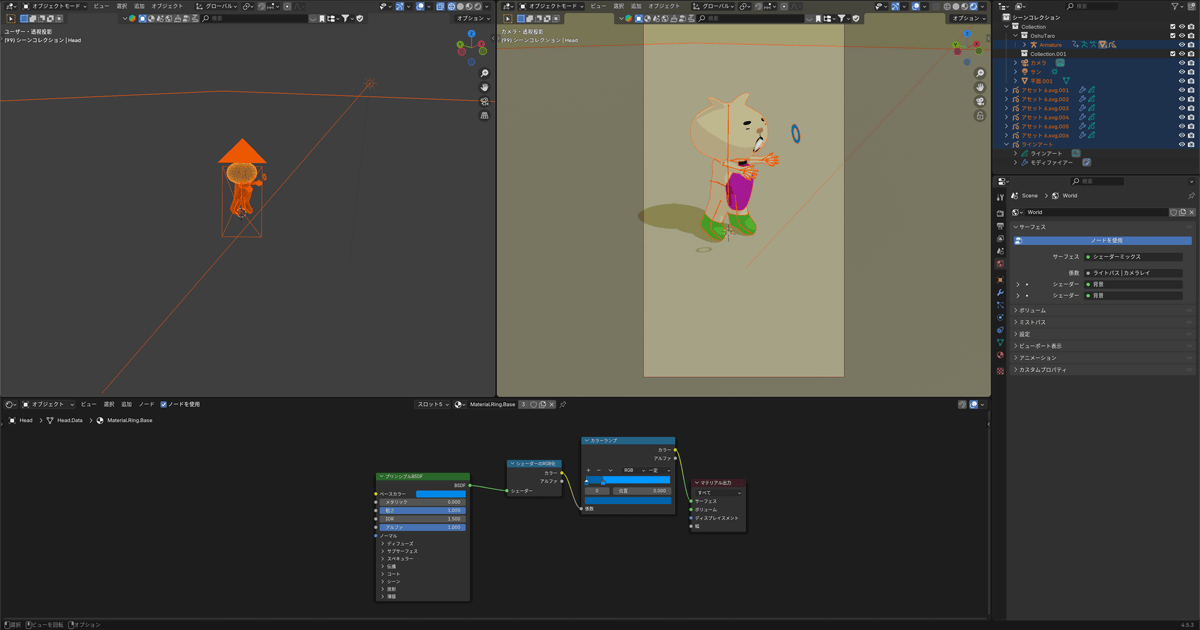This screenshot has width=1200, height=630.
Task: Click the camera data icon next to カメラ
Action: click(1060, 63)
